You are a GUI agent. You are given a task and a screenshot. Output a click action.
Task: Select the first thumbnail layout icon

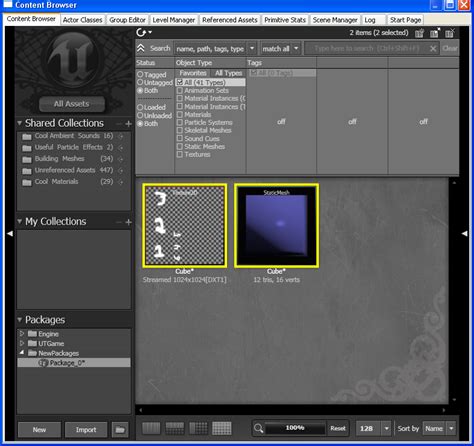click(151, 428)
